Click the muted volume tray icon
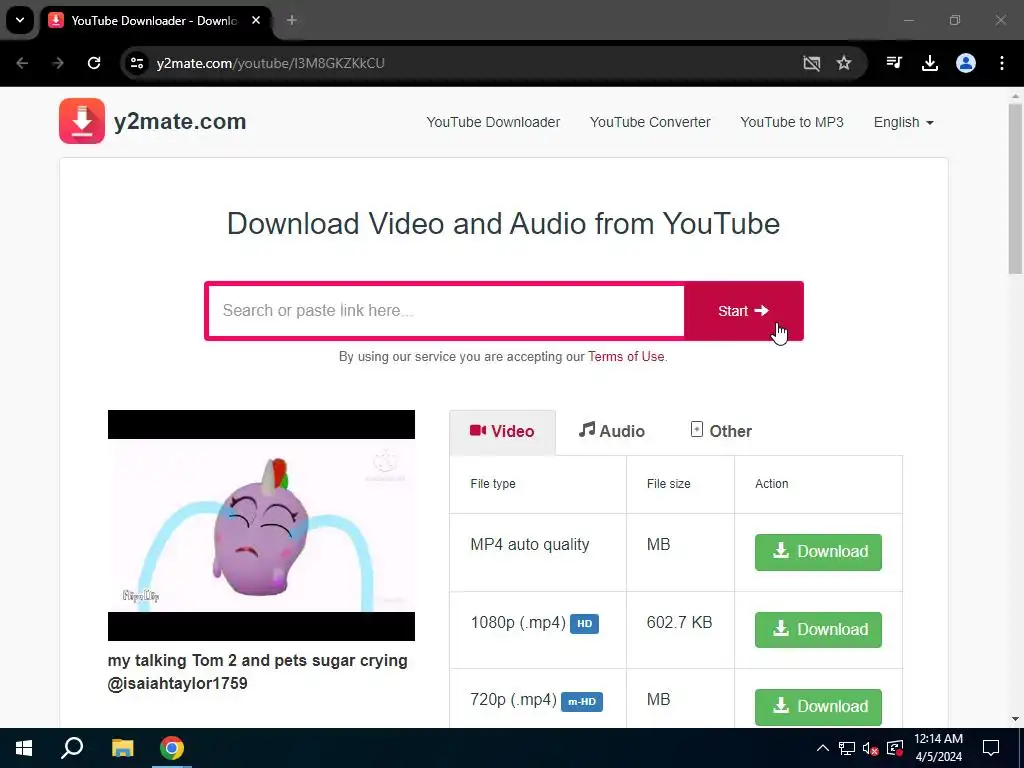 pos(870,748)
